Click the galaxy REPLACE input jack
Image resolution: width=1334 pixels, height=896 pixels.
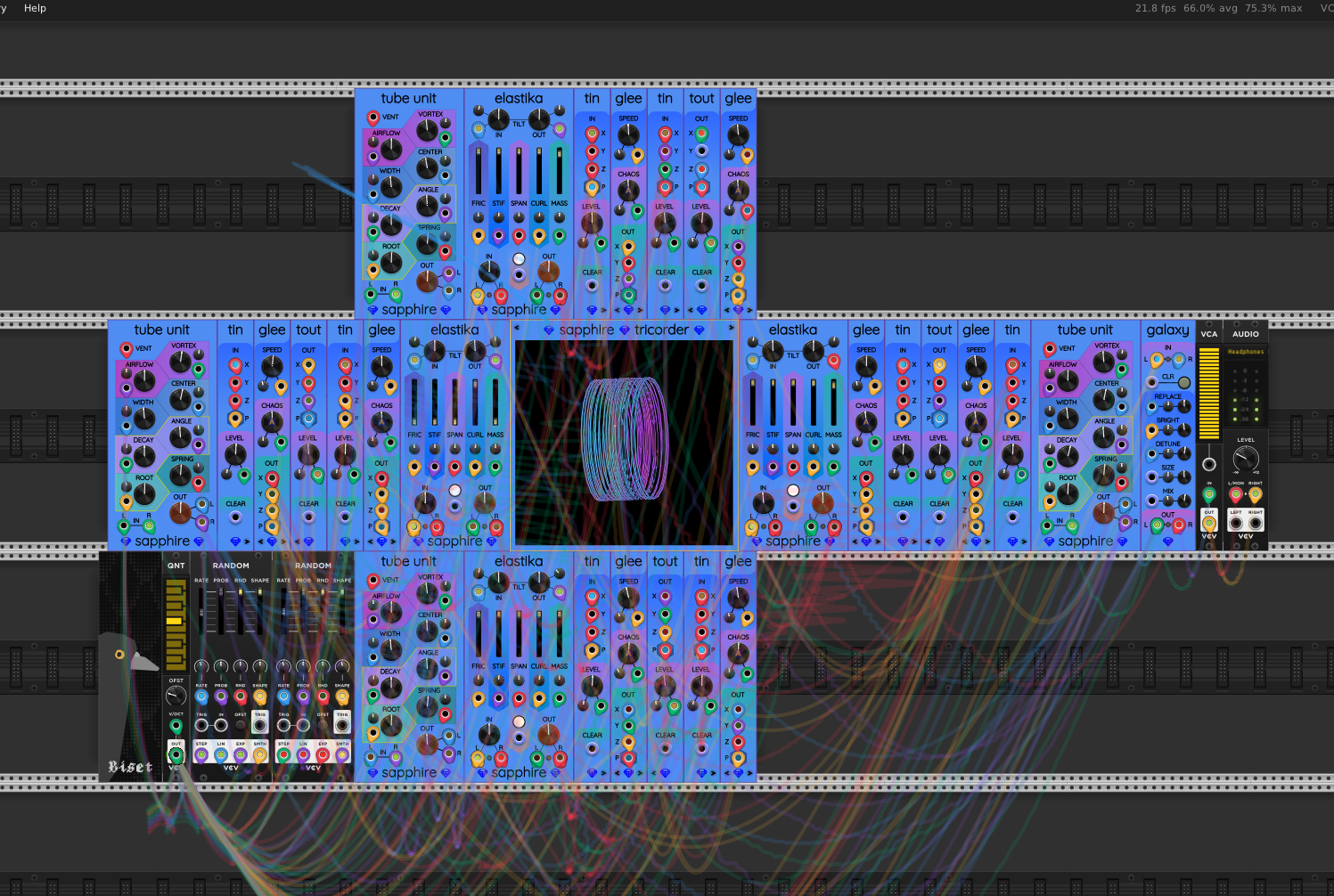coord(1152,408)
